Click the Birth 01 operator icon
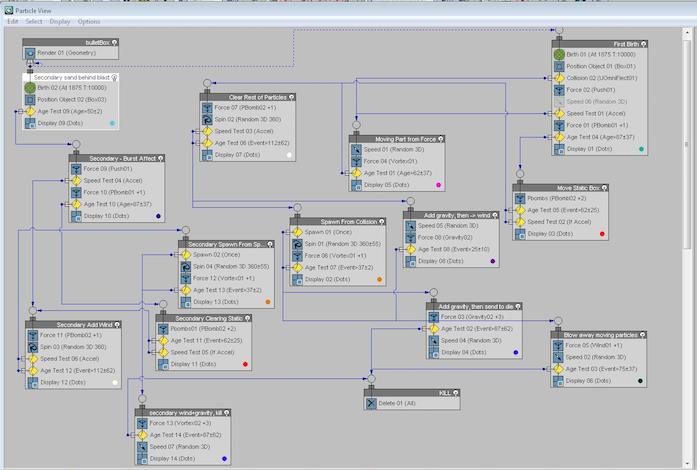 coord(559,55)
